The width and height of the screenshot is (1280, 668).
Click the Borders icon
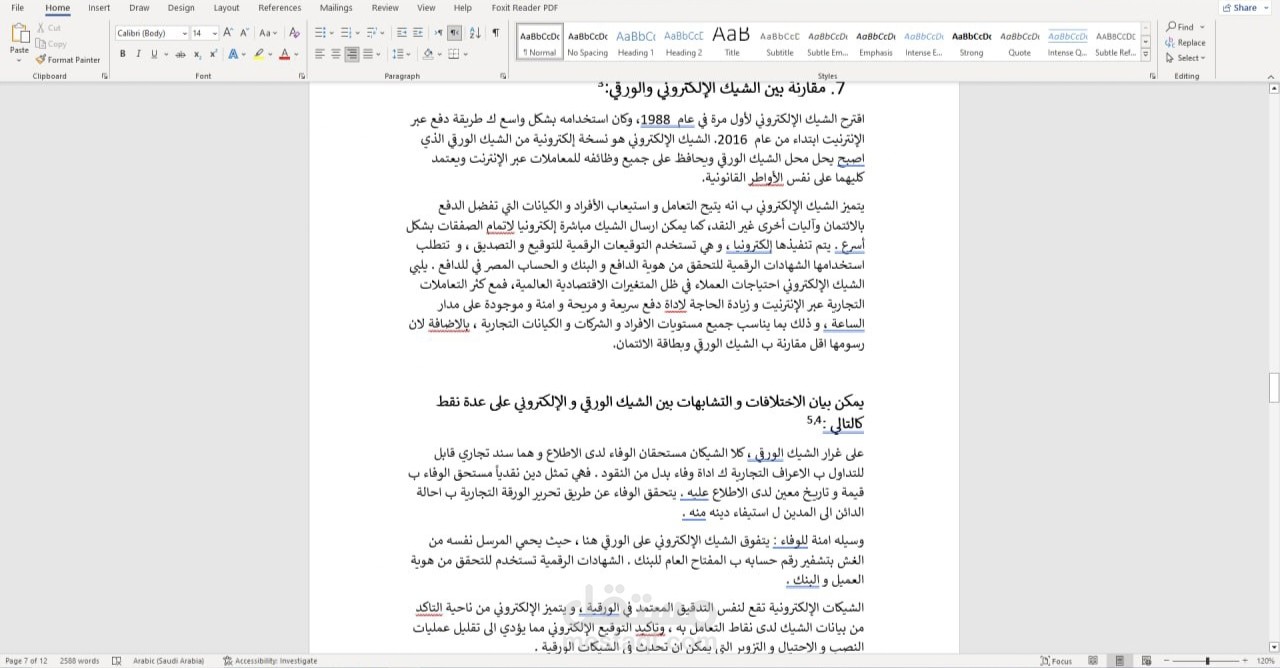click(x=452, y=54)
